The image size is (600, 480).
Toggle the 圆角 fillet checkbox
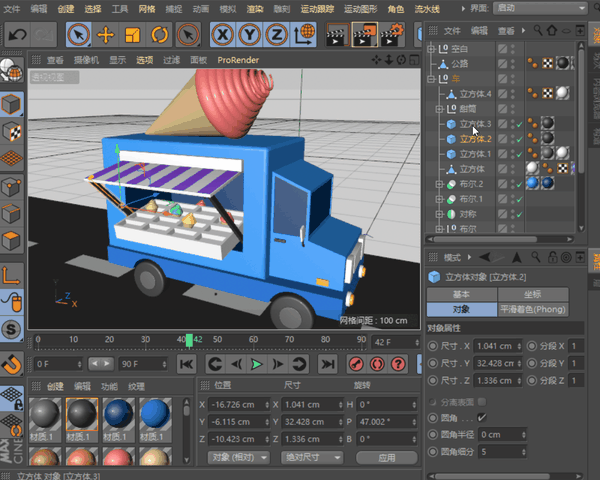click(483, 416)
